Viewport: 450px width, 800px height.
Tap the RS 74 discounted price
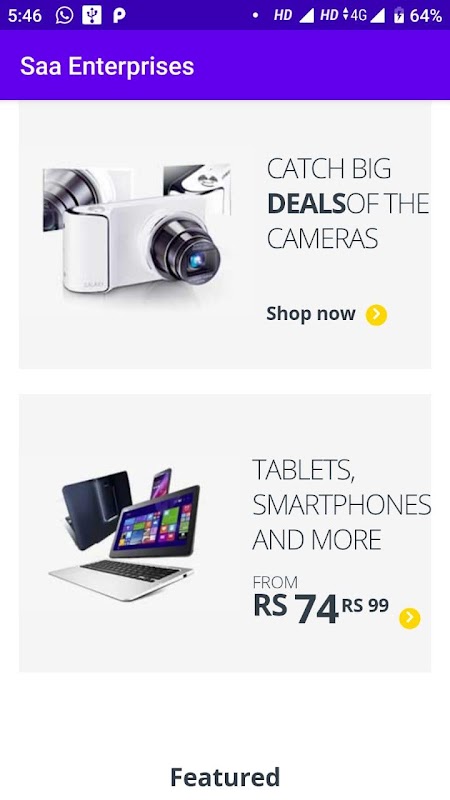tap(296, 608)
